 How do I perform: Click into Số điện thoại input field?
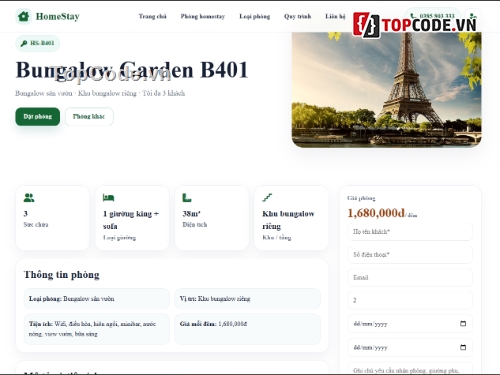[410, 254]
